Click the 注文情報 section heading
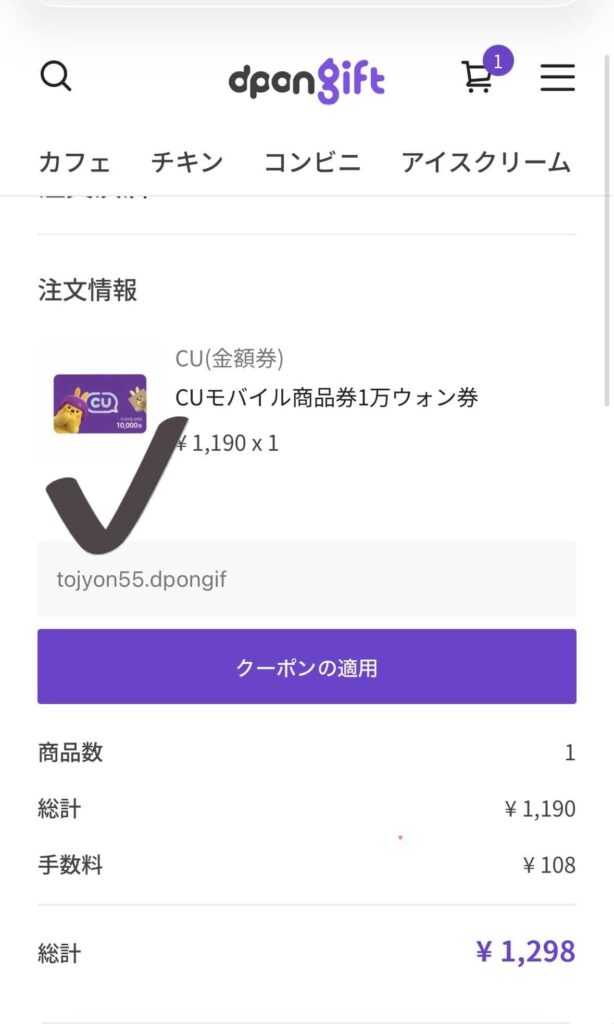 tap(88, 291)
